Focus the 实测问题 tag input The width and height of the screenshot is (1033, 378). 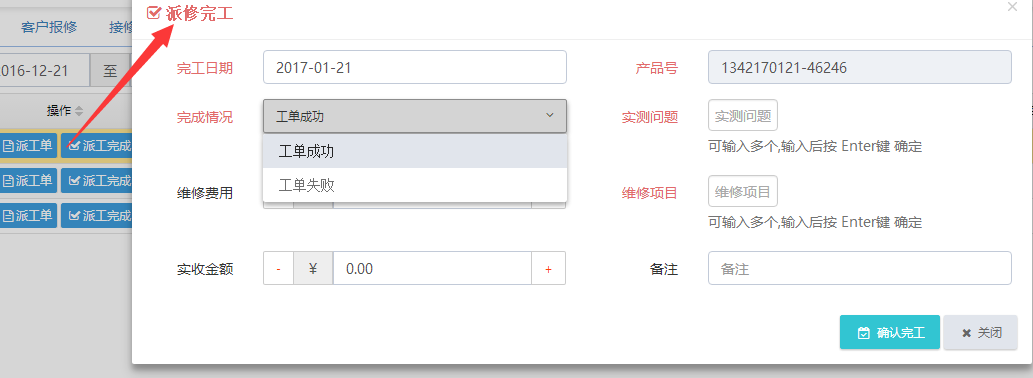pos(743,116)
